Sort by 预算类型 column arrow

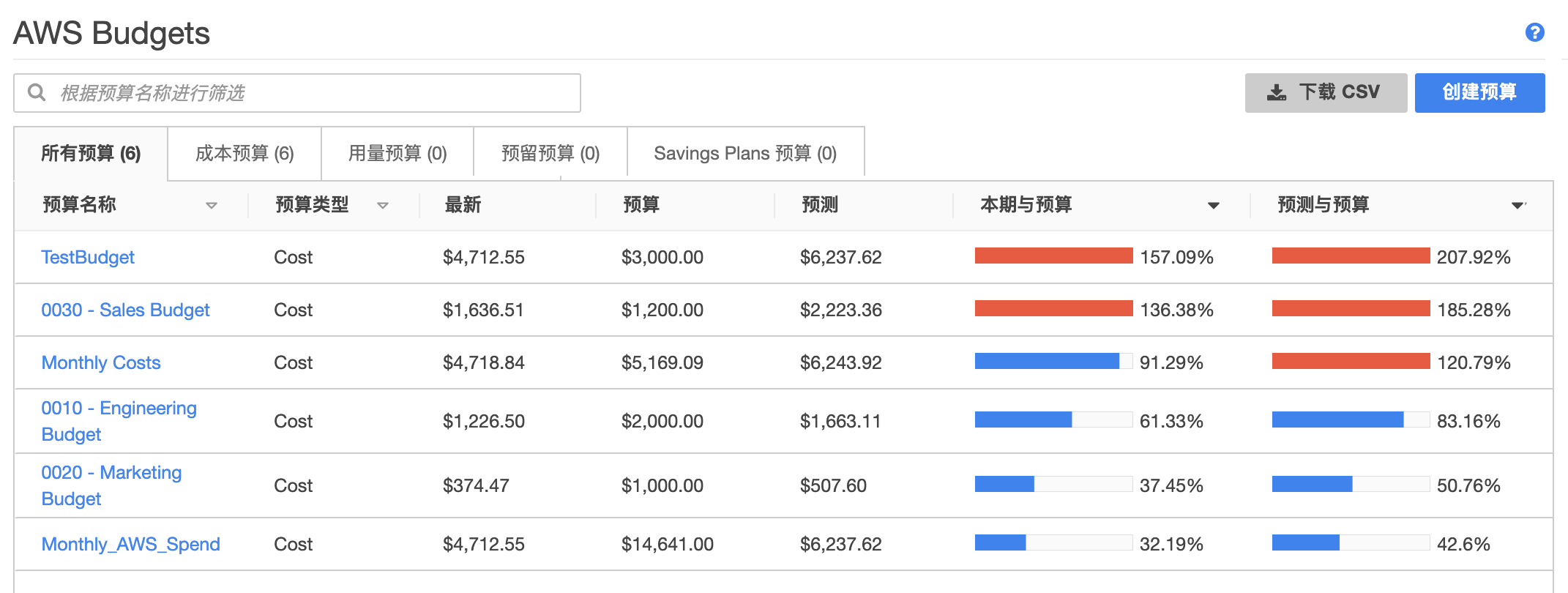382,206
